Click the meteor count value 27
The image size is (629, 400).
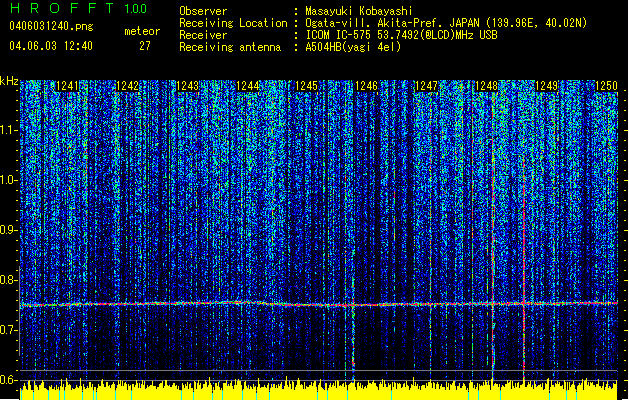[x=145, y=46]
